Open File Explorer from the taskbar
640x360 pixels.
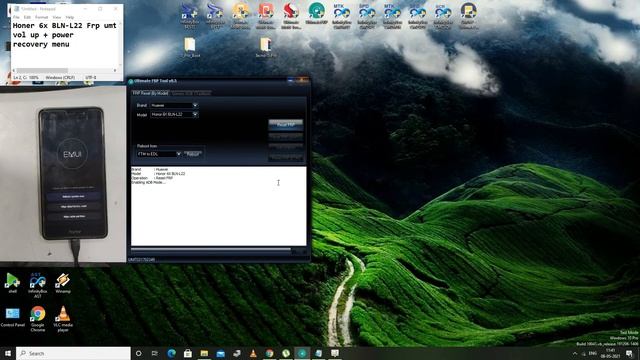pyautogui.click(x=204, y=353)
